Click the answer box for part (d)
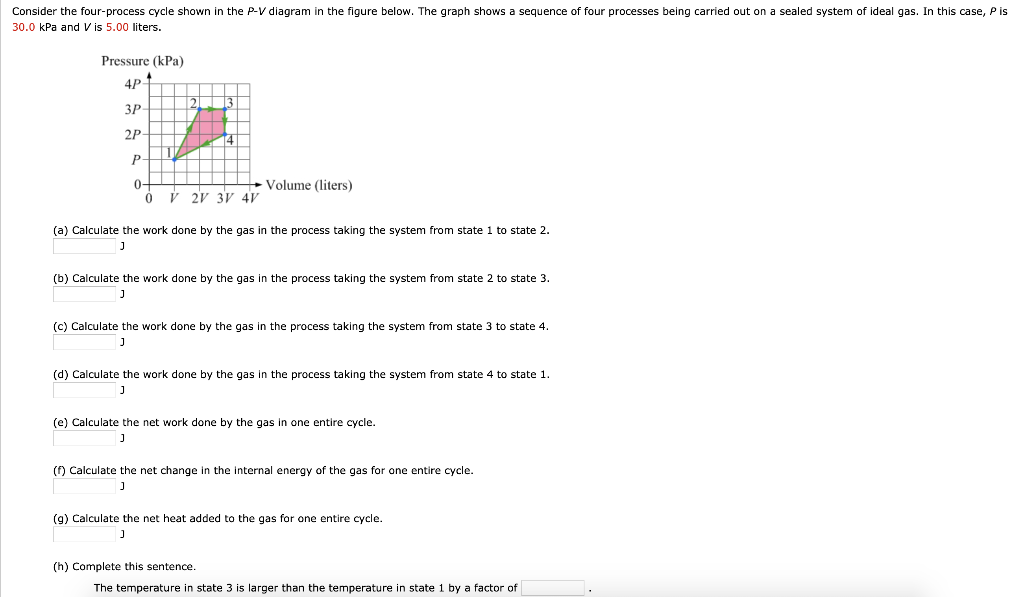The height and width of the screenshot is (597, 1024). point(83,389)
